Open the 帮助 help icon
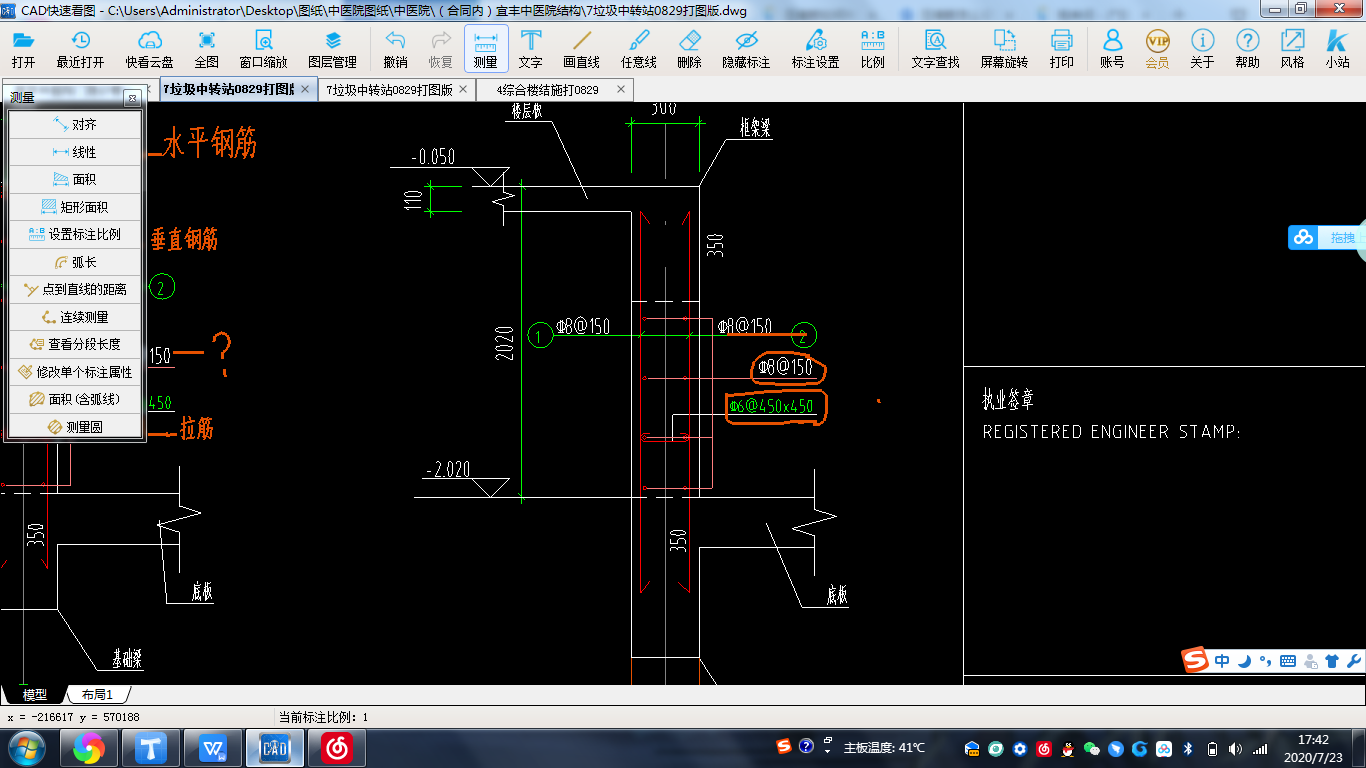This screenshot has height=768, width=1366. [x=1247, y=49]
